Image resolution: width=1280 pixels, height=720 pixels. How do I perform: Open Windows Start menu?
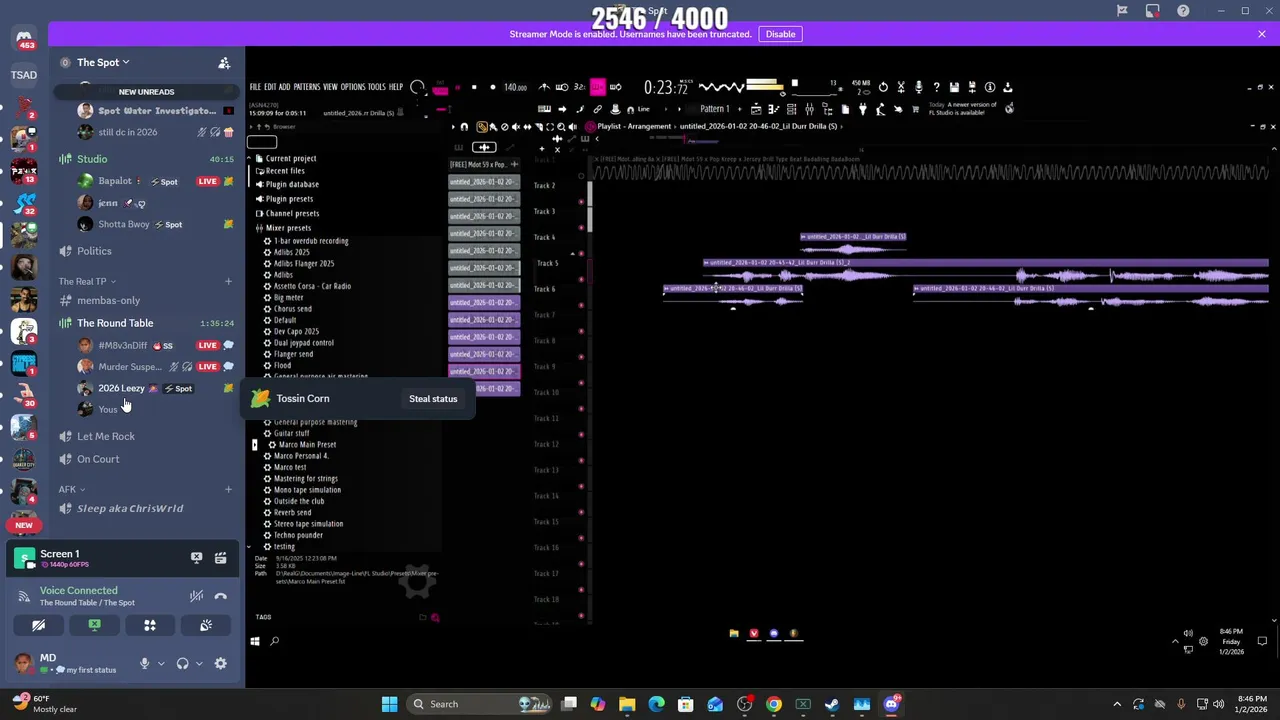pyautogui.click(x=389, y=704)
